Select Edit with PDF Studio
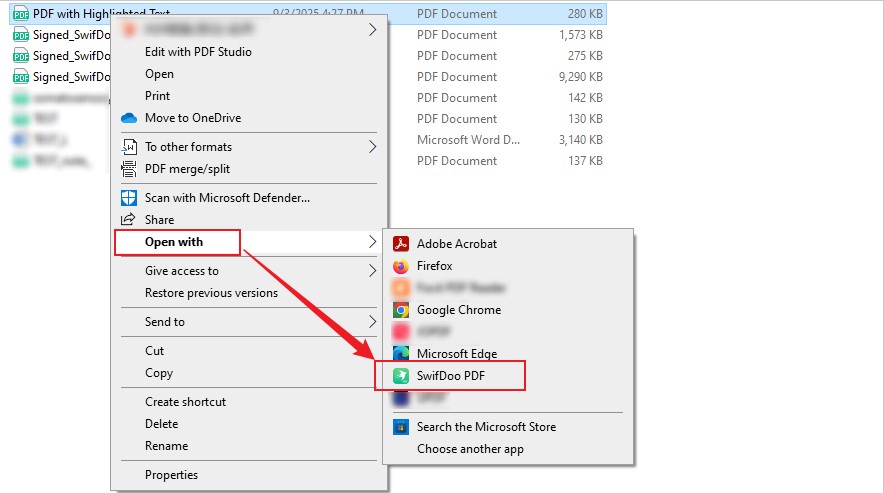This screenshot has width=884, height=493. [x=198, y=52]
